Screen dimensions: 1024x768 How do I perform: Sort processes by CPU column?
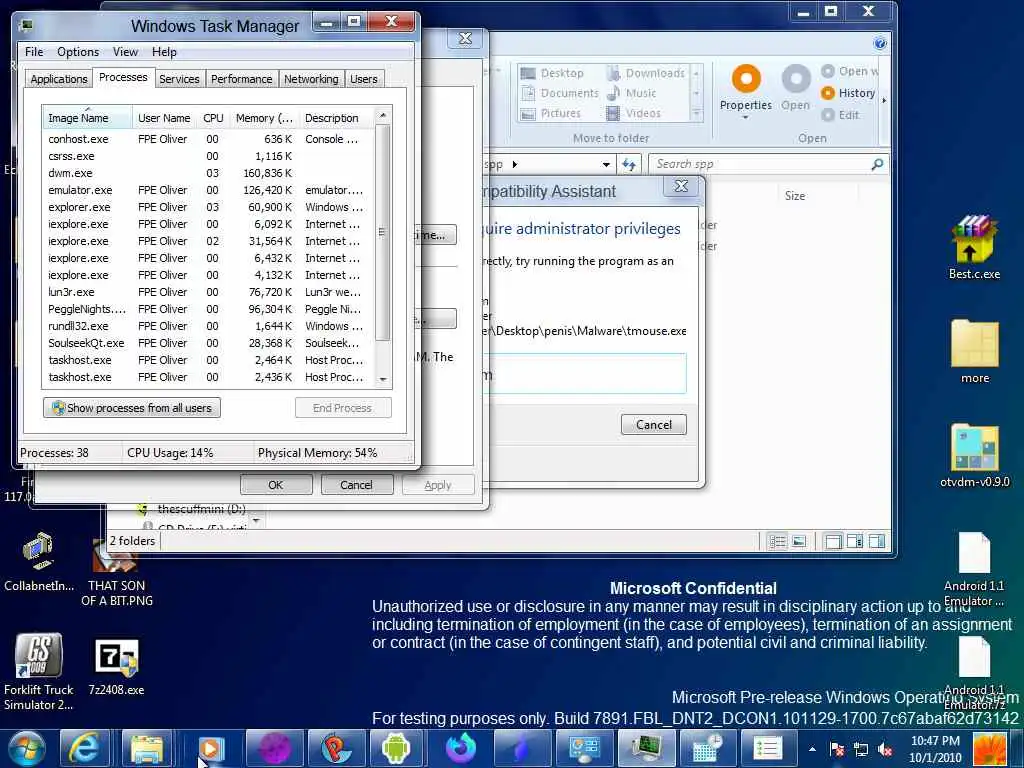(213, 118)
